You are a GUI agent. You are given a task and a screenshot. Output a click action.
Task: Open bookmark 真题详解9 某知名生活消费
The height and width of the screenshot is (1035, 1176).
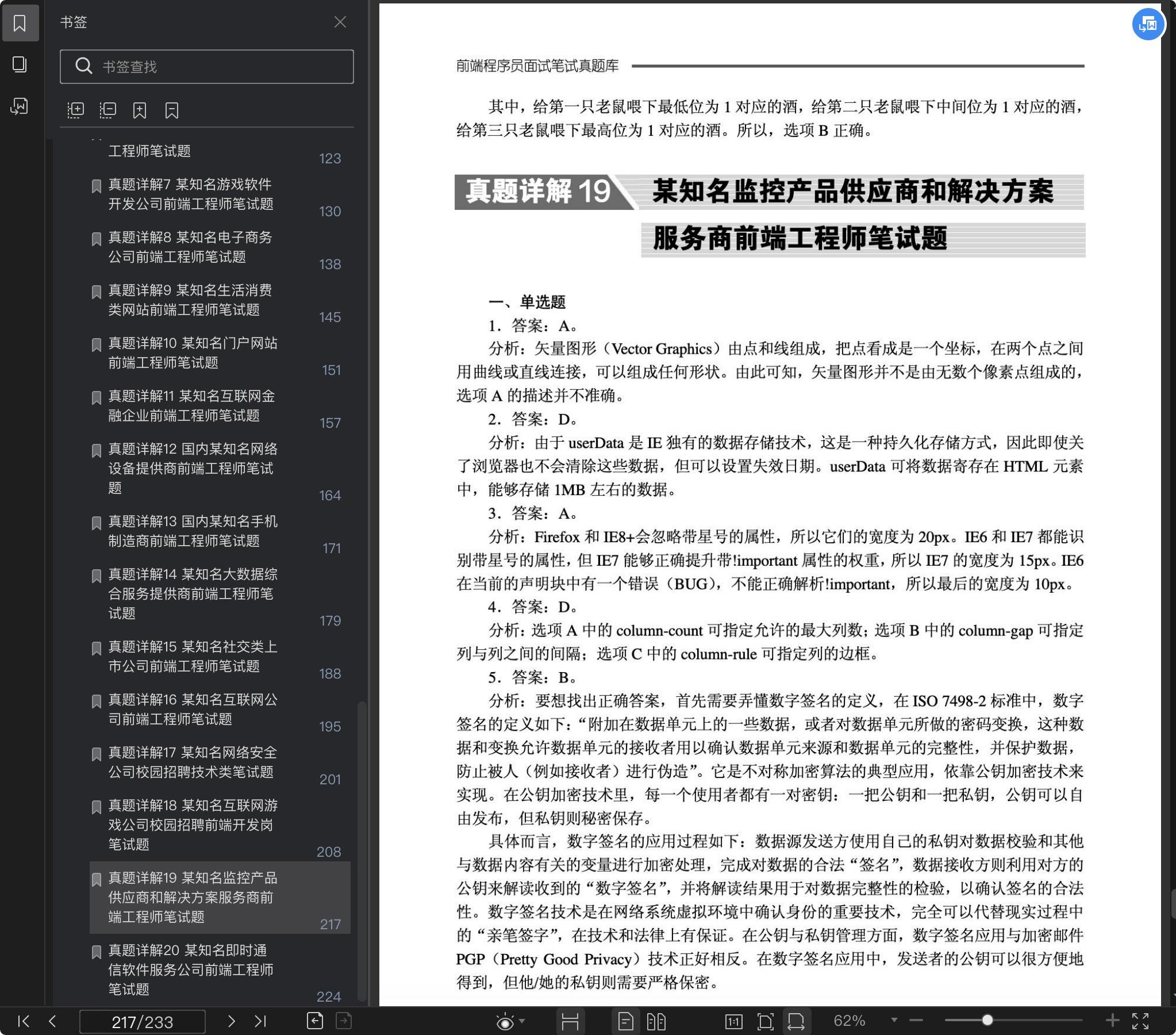[220, 301]
